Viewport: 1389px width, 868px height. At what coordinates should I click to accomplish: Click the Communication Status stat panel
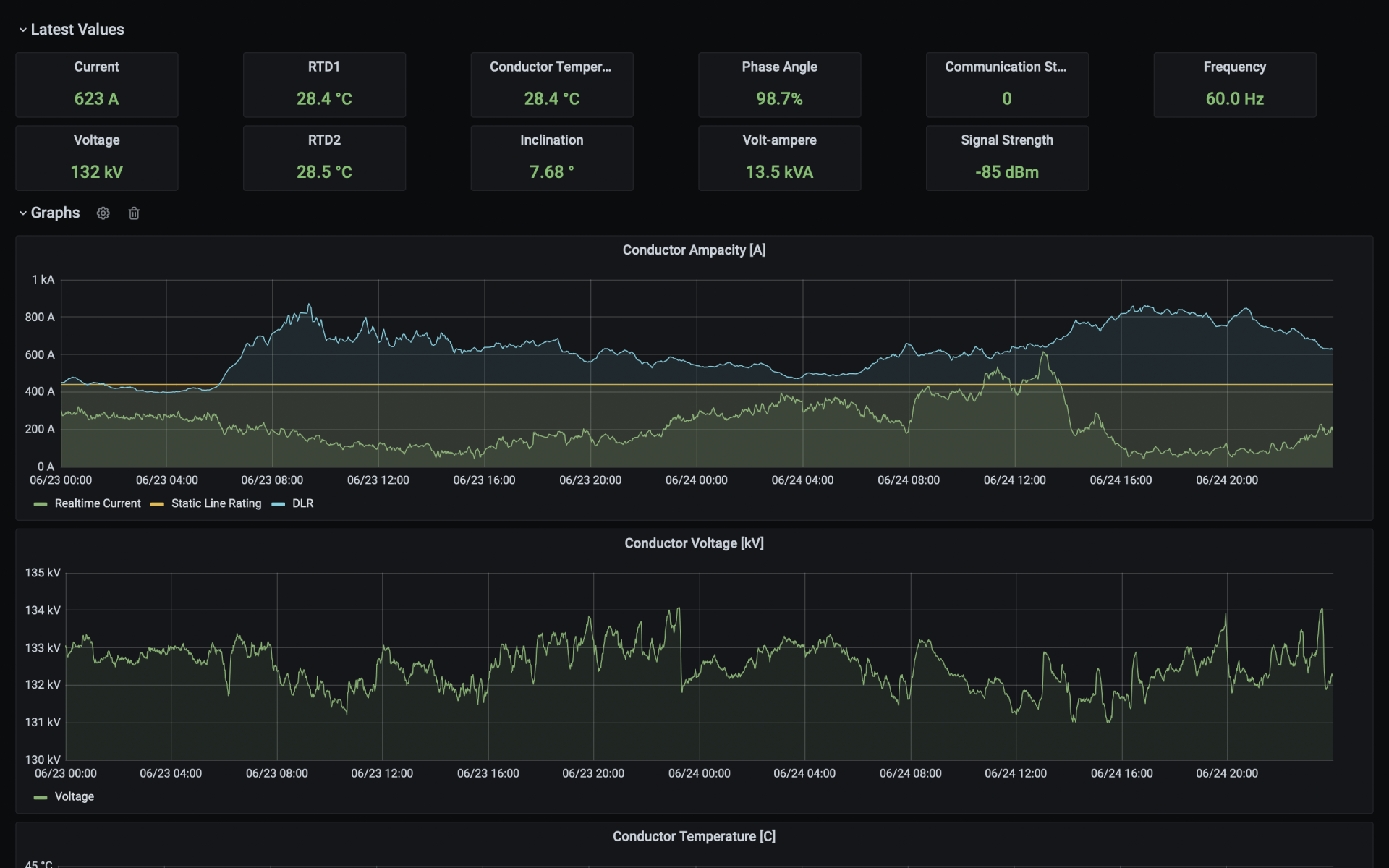click(x=1007, y=84)
